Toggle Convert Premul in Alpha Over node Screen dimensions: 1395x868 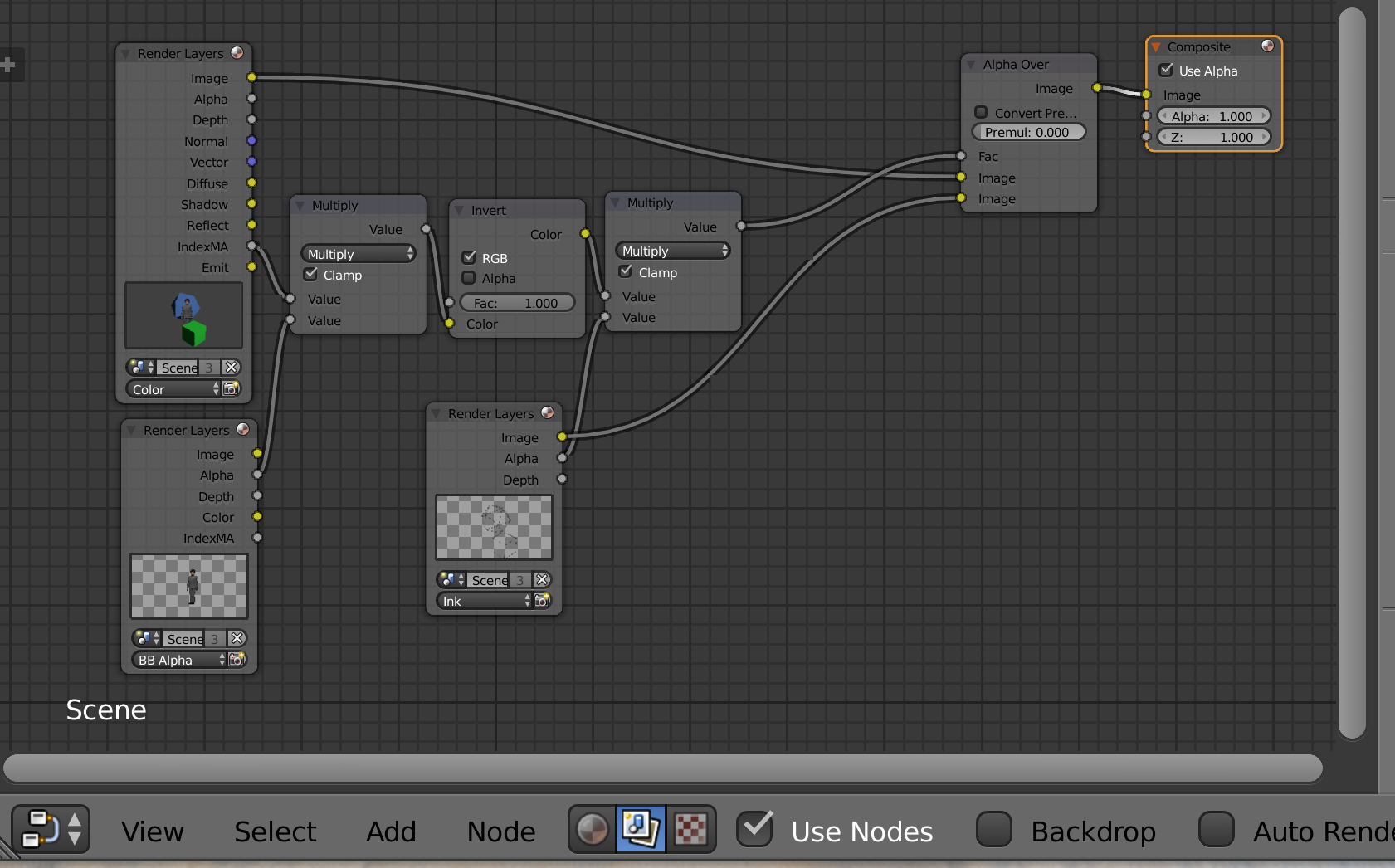[981, 113]
